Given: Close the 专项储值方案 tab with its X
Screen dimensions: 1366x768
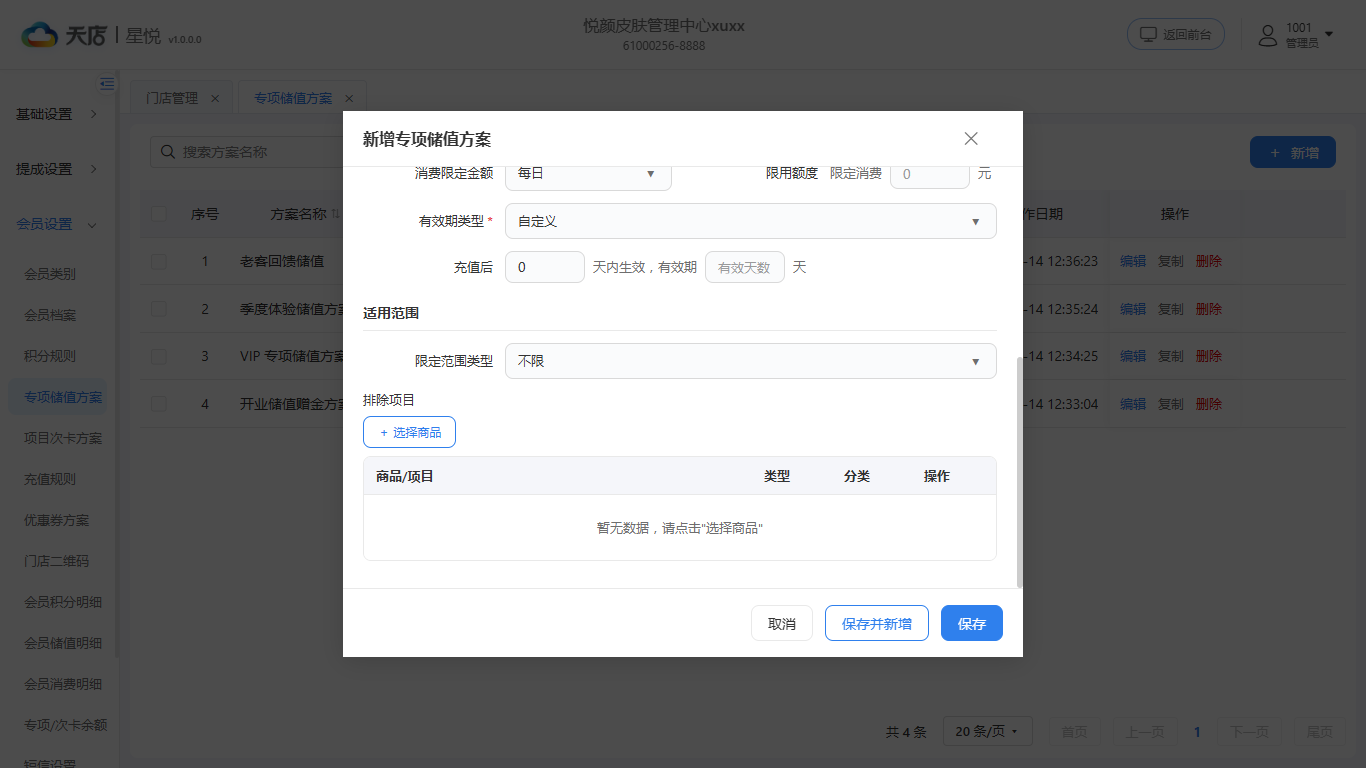Looking at the screenshot, I should (349, 98).
